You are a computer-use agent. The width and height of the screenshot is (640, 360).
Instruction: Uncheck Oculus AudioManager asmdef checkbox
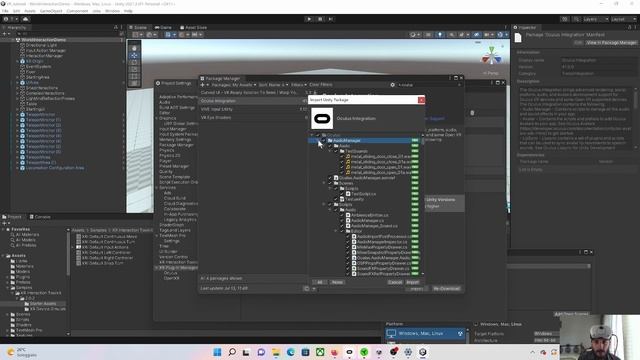point(330,178)
